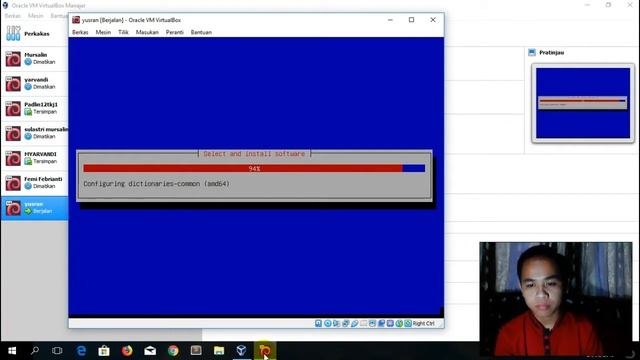Launch Firefox from the taskbar
The image size is (640, 360).
127,351
